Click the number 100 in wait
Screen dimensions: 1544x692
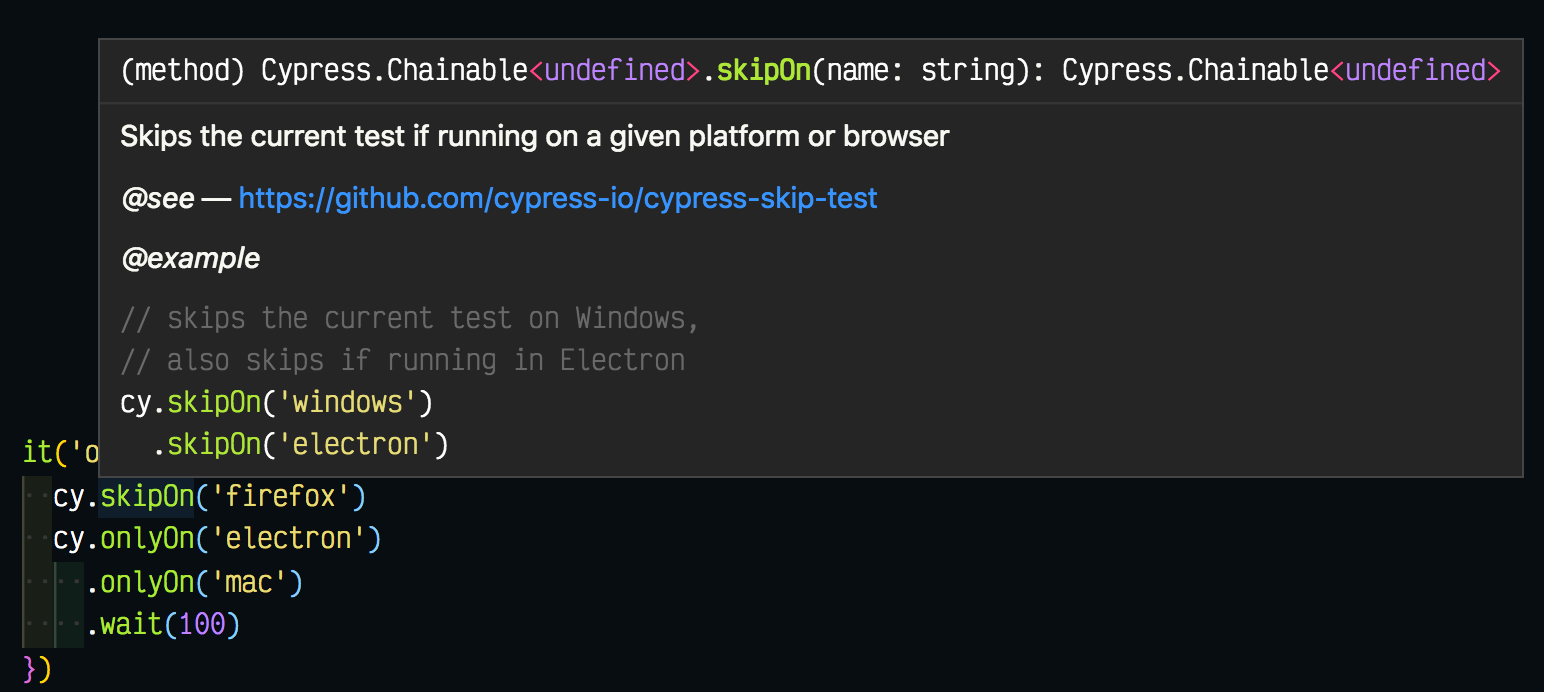pos(202,625)
